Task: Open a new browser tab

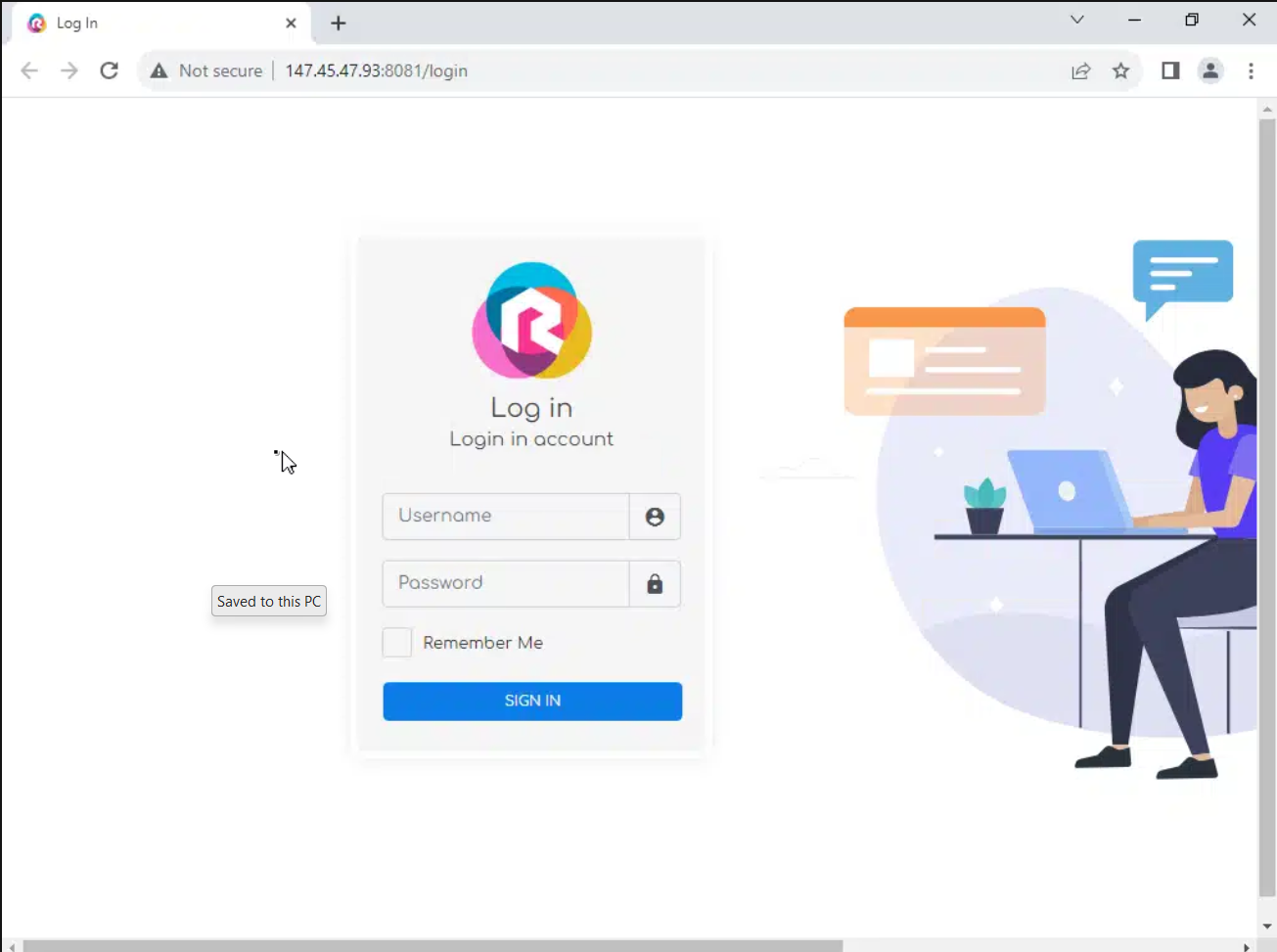Action: [339, 23]
